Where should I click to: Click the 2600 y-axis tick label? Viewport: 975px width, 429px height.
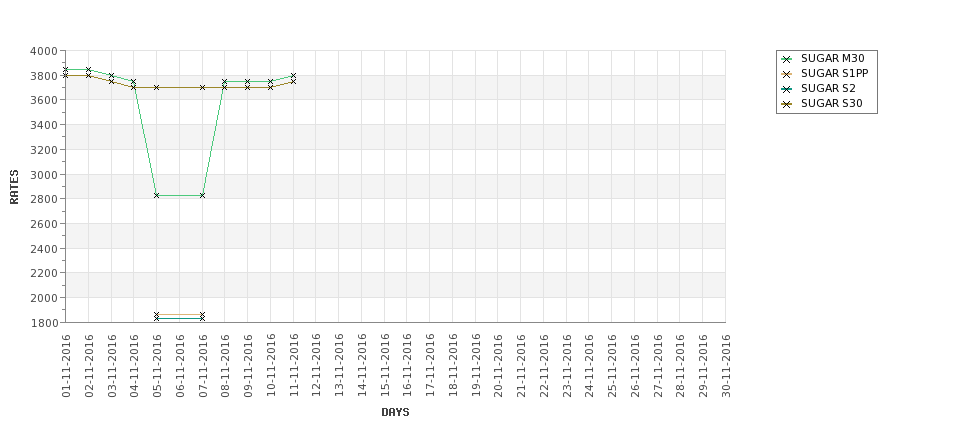coord(44,224)
